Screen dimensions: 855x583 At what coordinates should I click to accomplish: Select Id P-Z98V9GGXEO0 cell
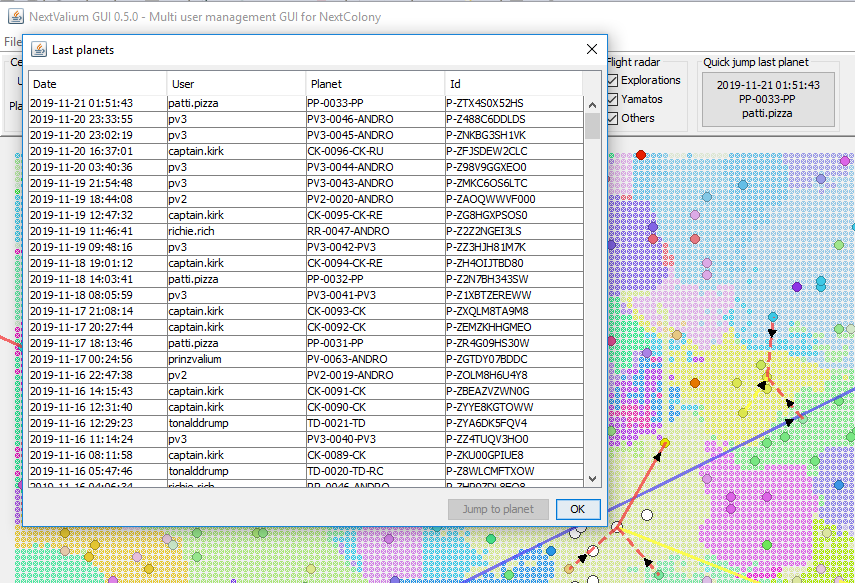tap(514, 167)
